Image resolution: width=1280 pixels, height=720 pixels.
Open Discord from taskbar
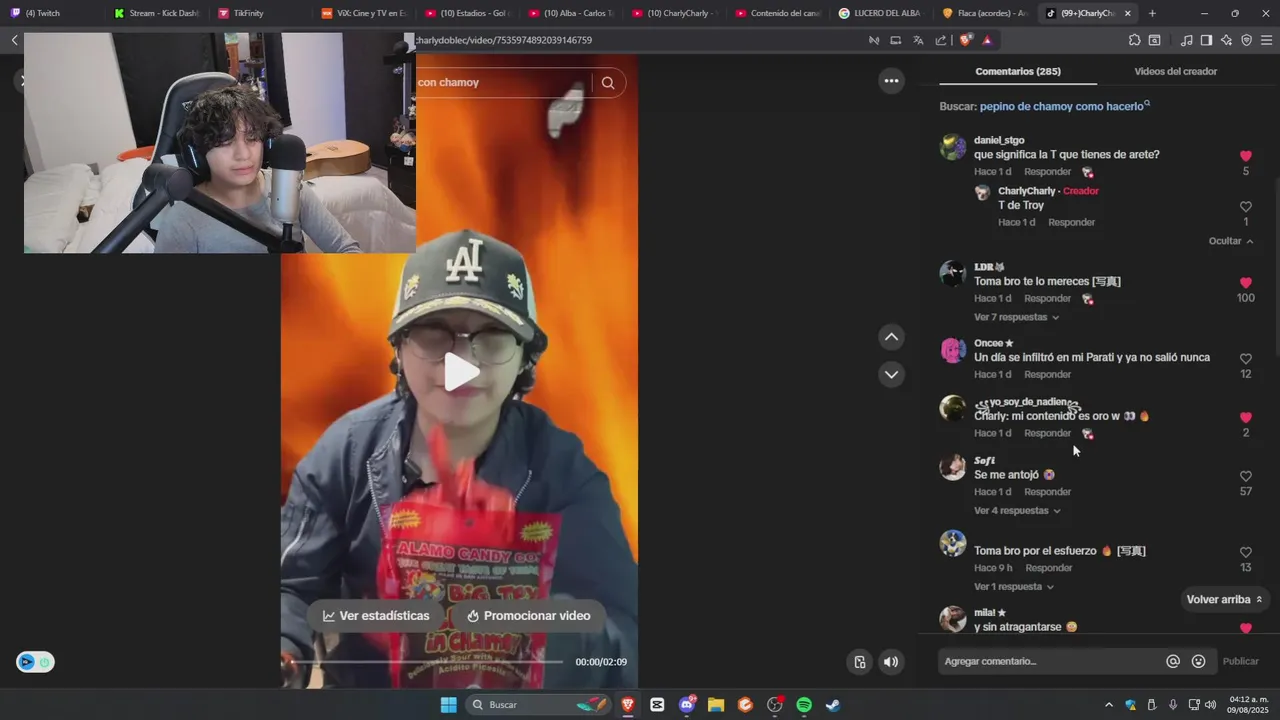[687, 705]
